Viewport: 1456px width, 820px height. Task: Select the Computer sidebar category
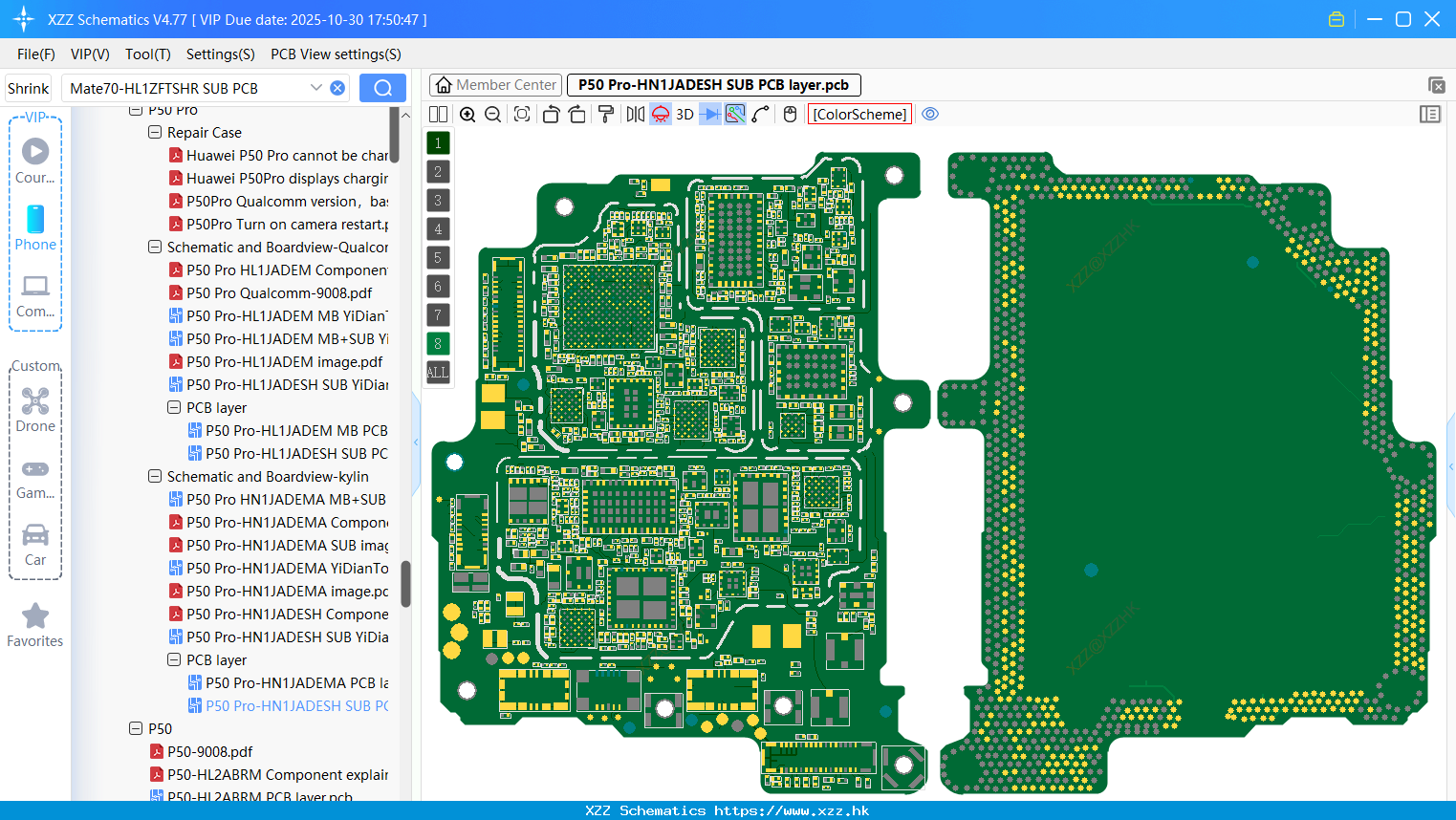(x=35, y=295)
